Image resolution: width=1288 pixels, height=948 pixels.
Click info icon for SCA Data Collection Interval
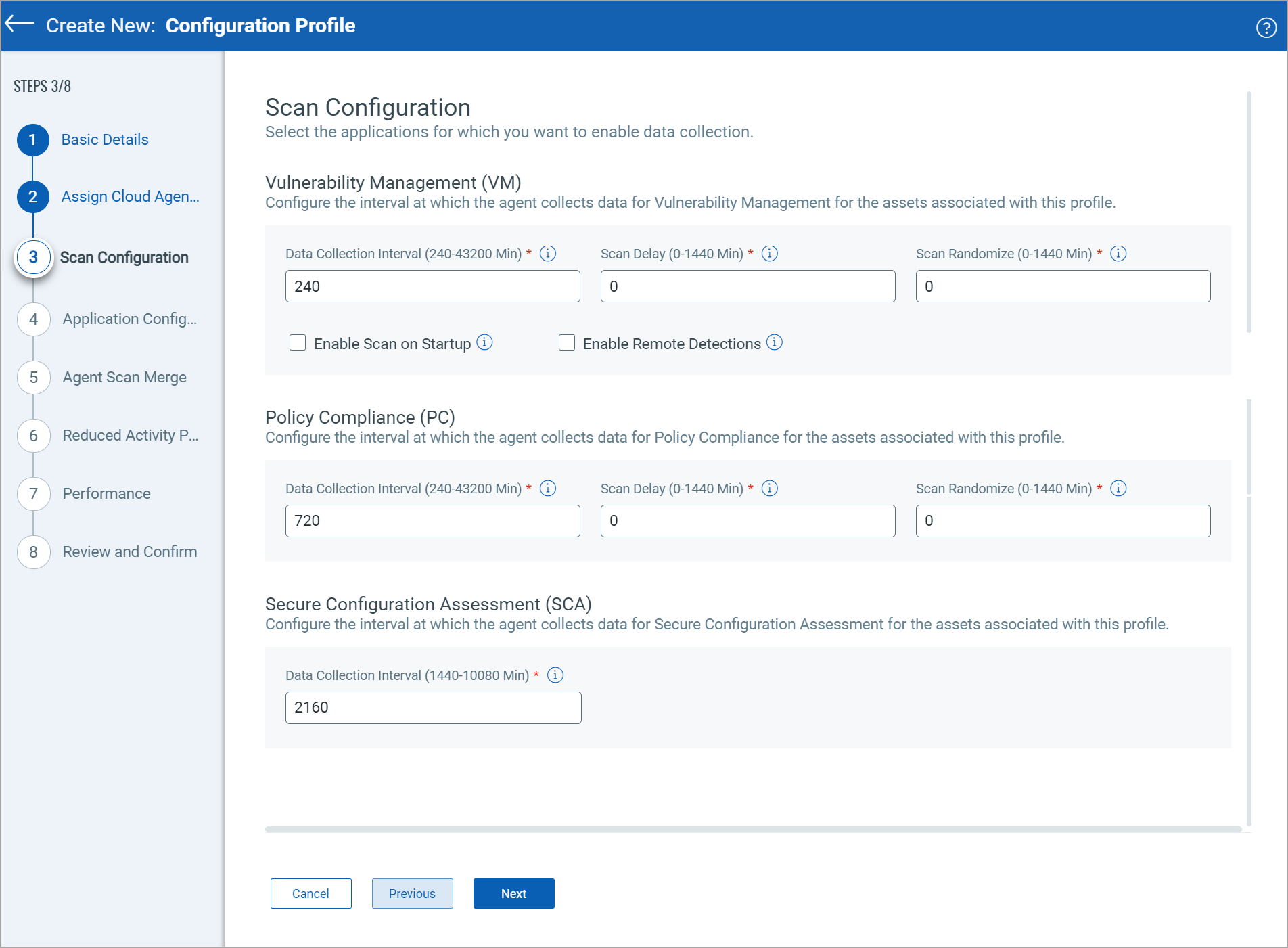(555, 675)
